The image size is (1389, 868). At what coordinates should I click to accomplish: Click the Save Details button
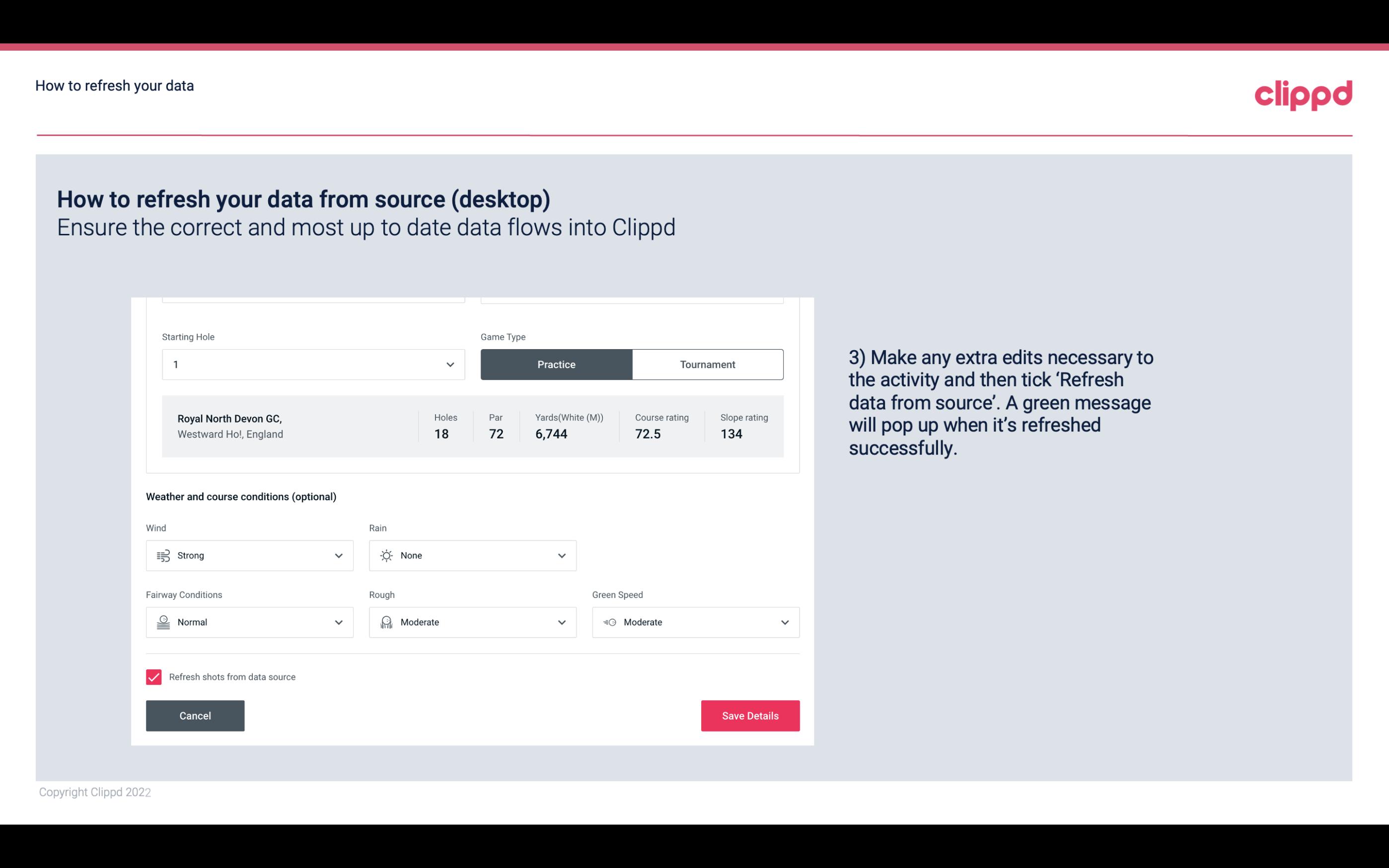pyautogui.click(x=749, y=715)
